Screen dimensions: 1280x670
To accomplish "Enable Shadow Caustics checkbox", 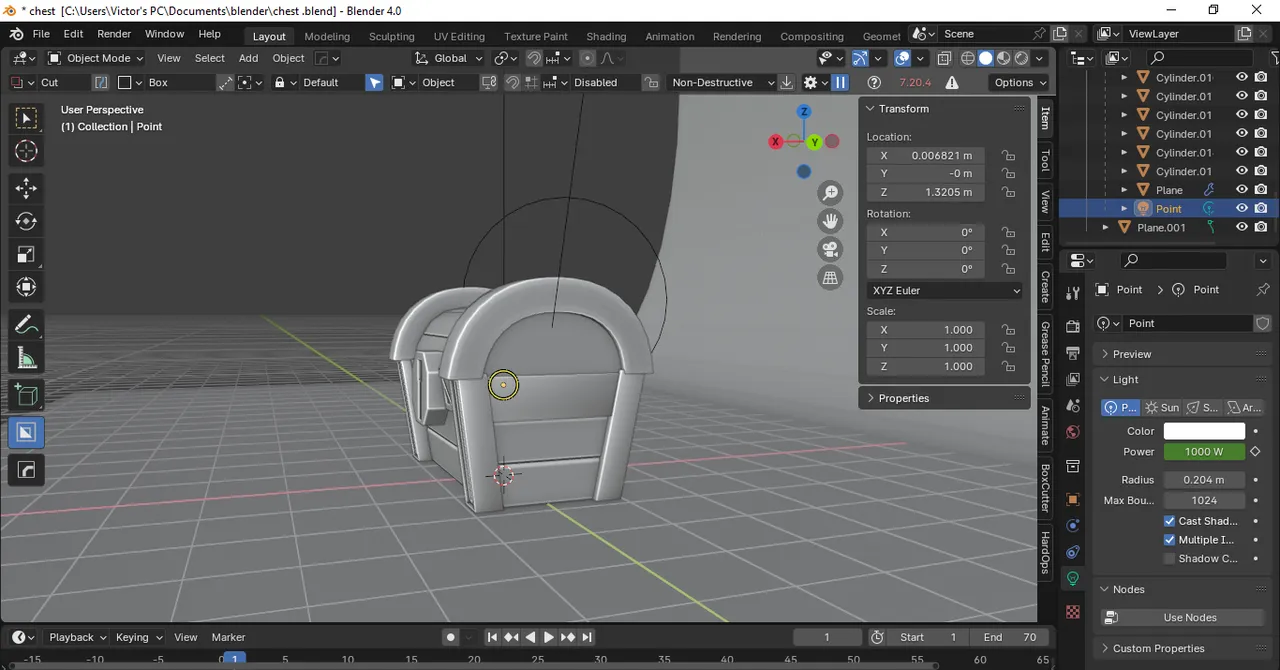I will (x=1170, y=559).
